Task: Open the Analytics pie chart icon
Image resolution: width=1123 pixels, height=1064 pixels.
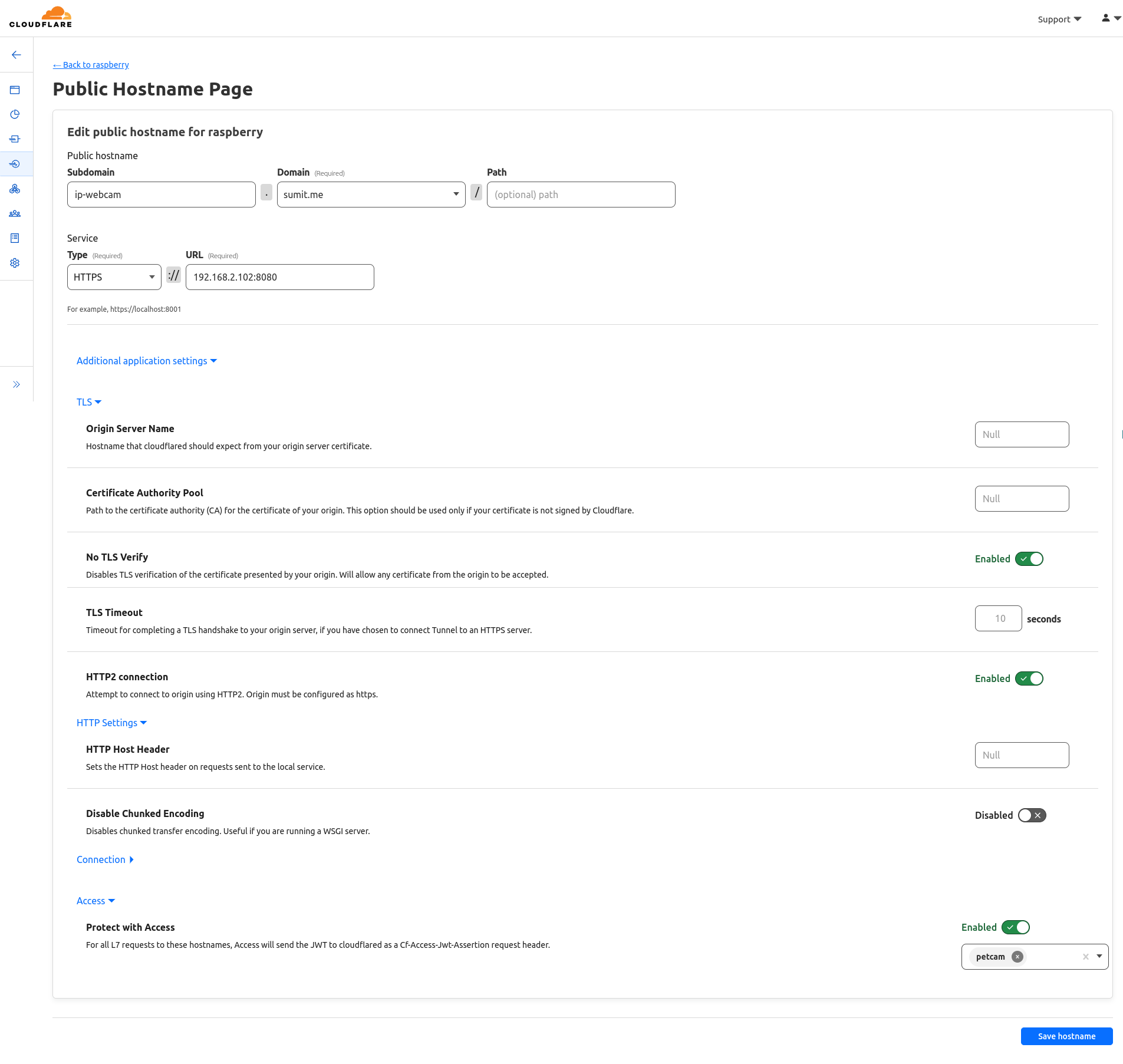Action: [15, 114]
